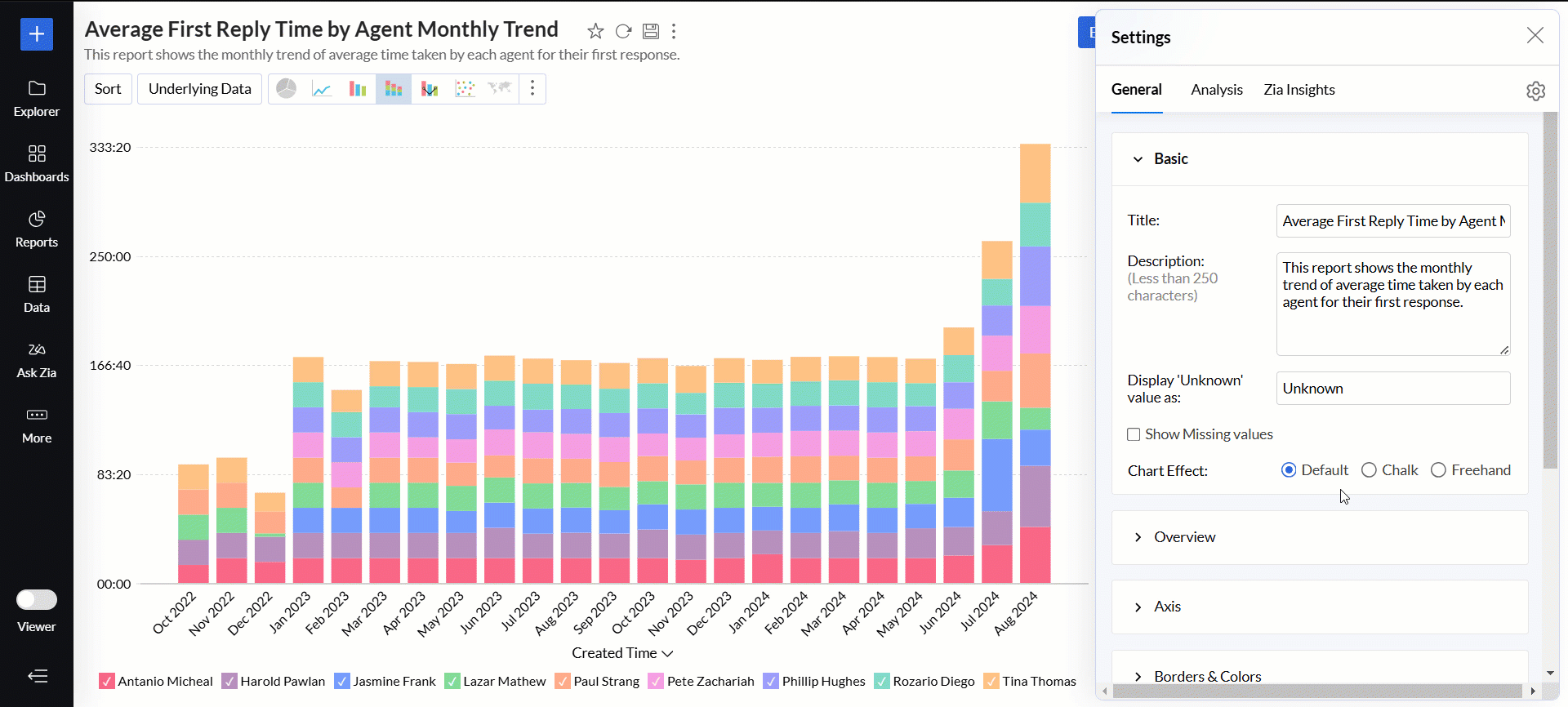
Task: Open the Zia Insights tab
Action: click(x=1298, y=90)
